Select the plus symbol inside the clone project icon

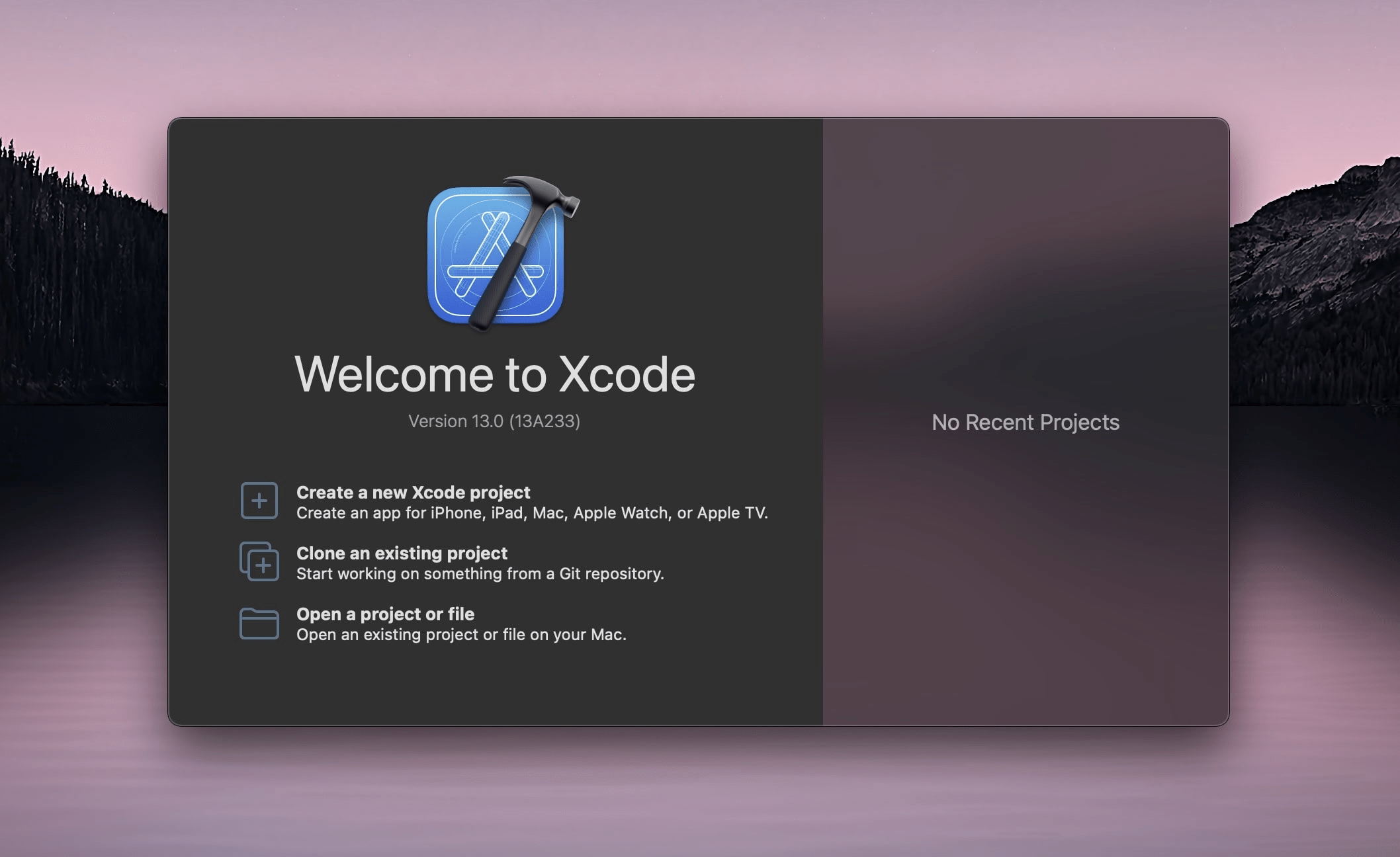[x=264, y=566]
